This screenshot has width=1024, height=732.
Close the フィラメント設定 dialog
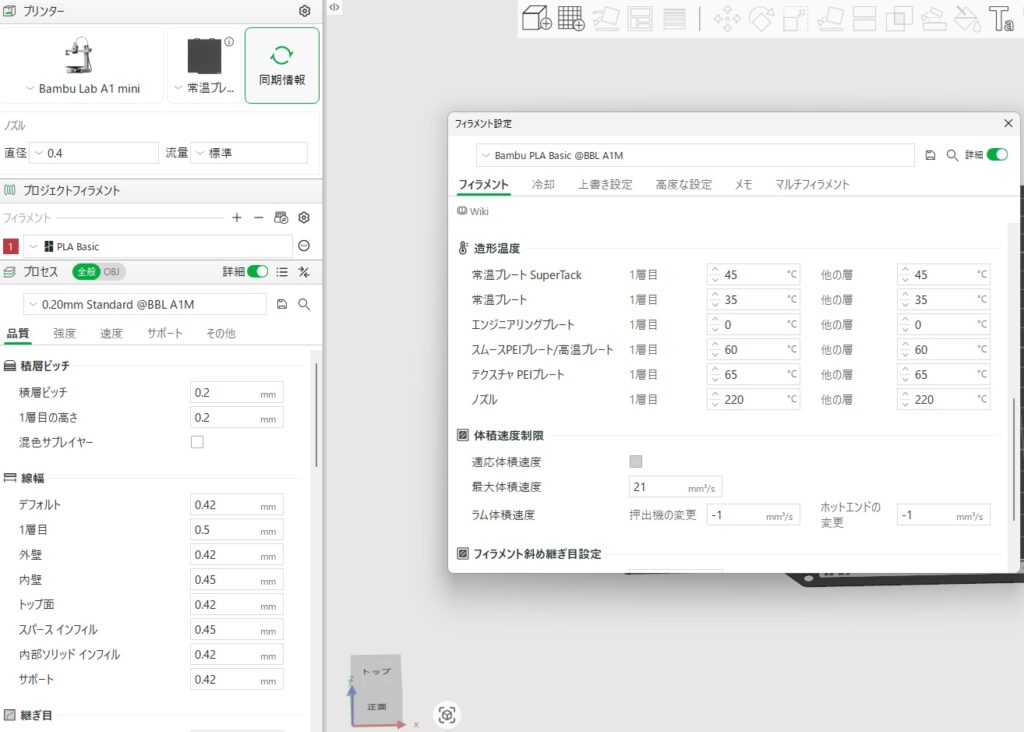click(x=1008, y=123)
